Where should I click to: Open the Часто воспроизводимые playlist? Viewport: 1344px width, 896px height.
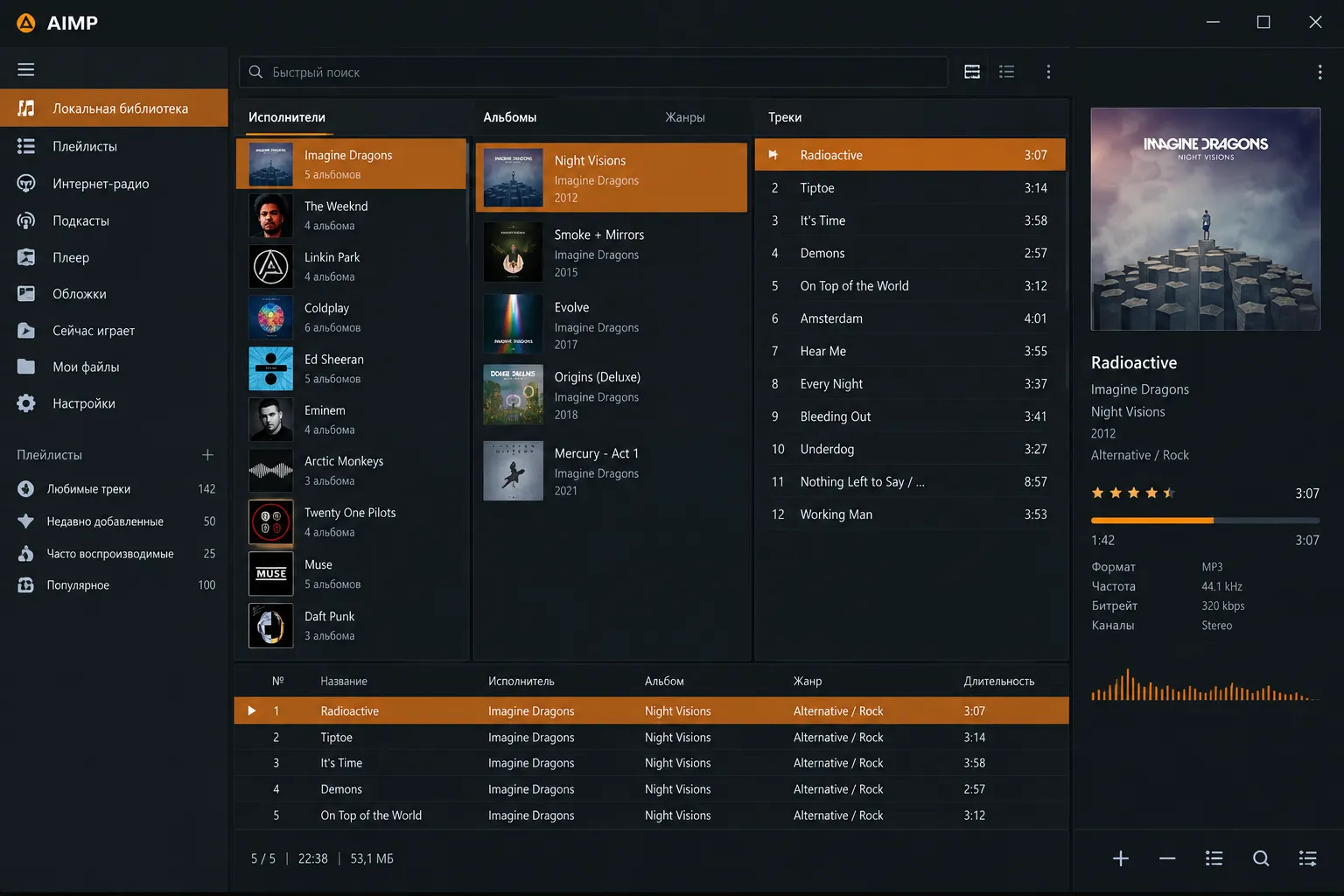[114, 554]
